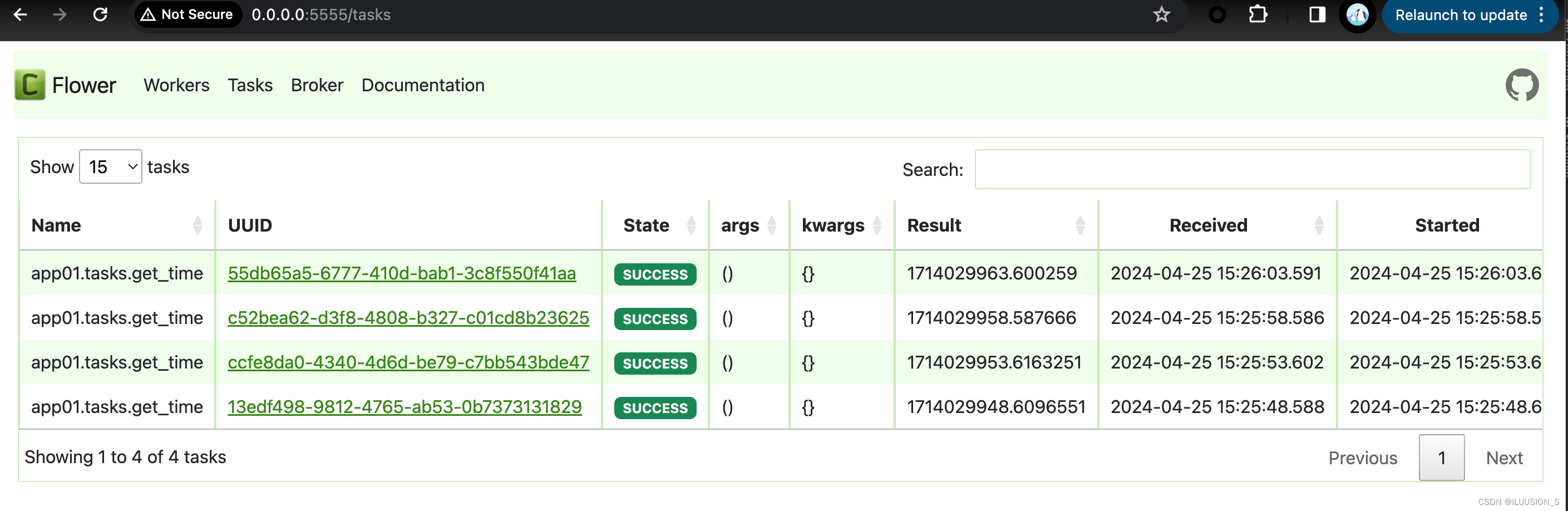Click result value 1714029948.6096551
Screen dimensions: 1568x511
(x=997, y=407)
